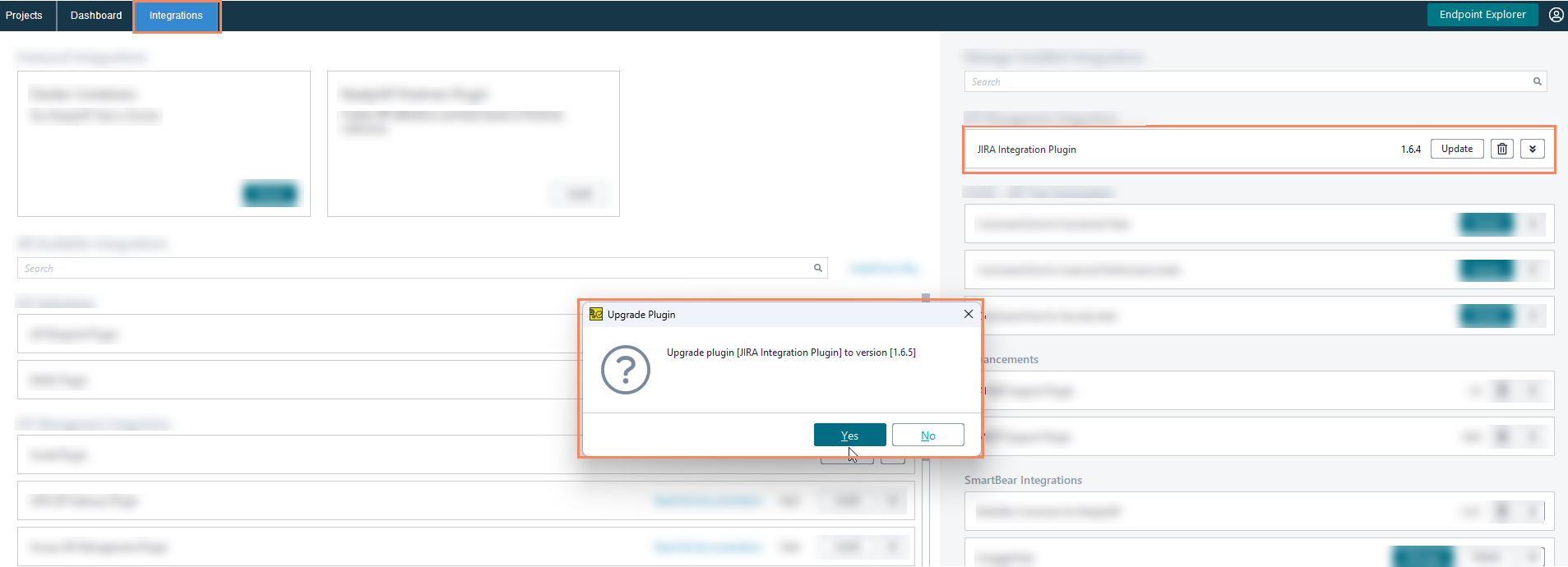Select the Integrations tab

[176, 16]
